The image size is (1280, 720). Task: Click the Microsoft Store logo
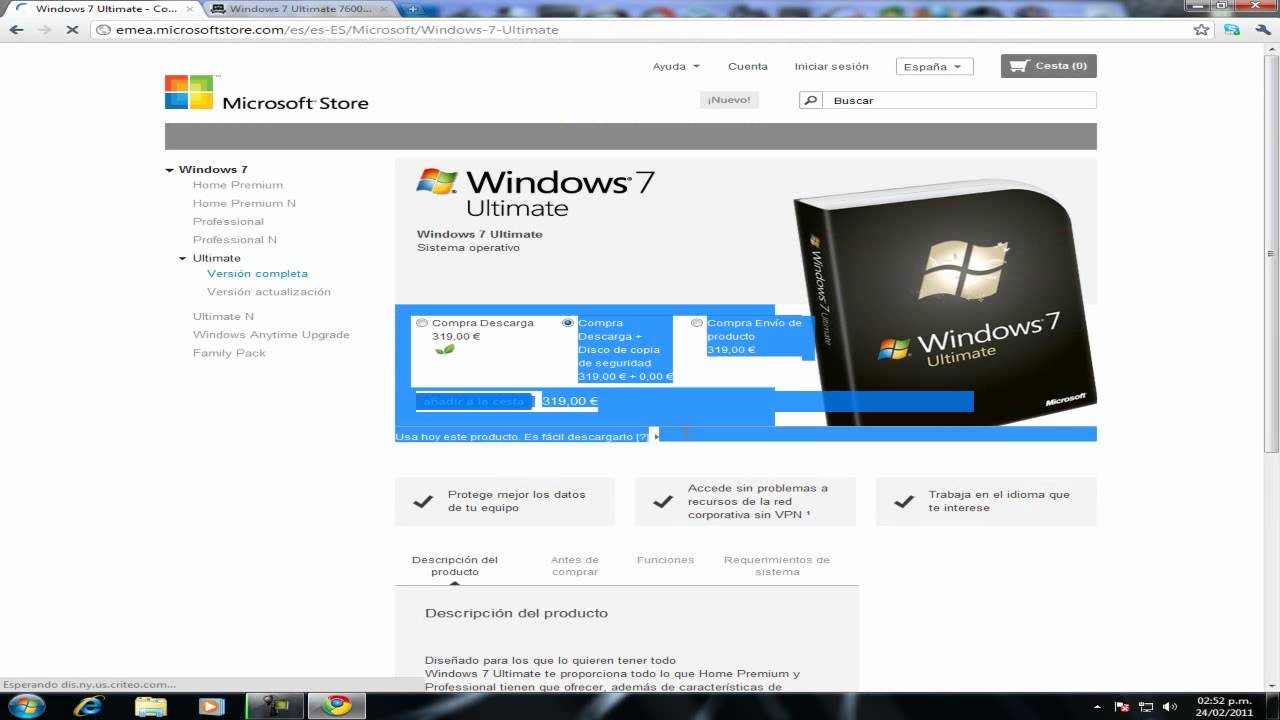266,93
